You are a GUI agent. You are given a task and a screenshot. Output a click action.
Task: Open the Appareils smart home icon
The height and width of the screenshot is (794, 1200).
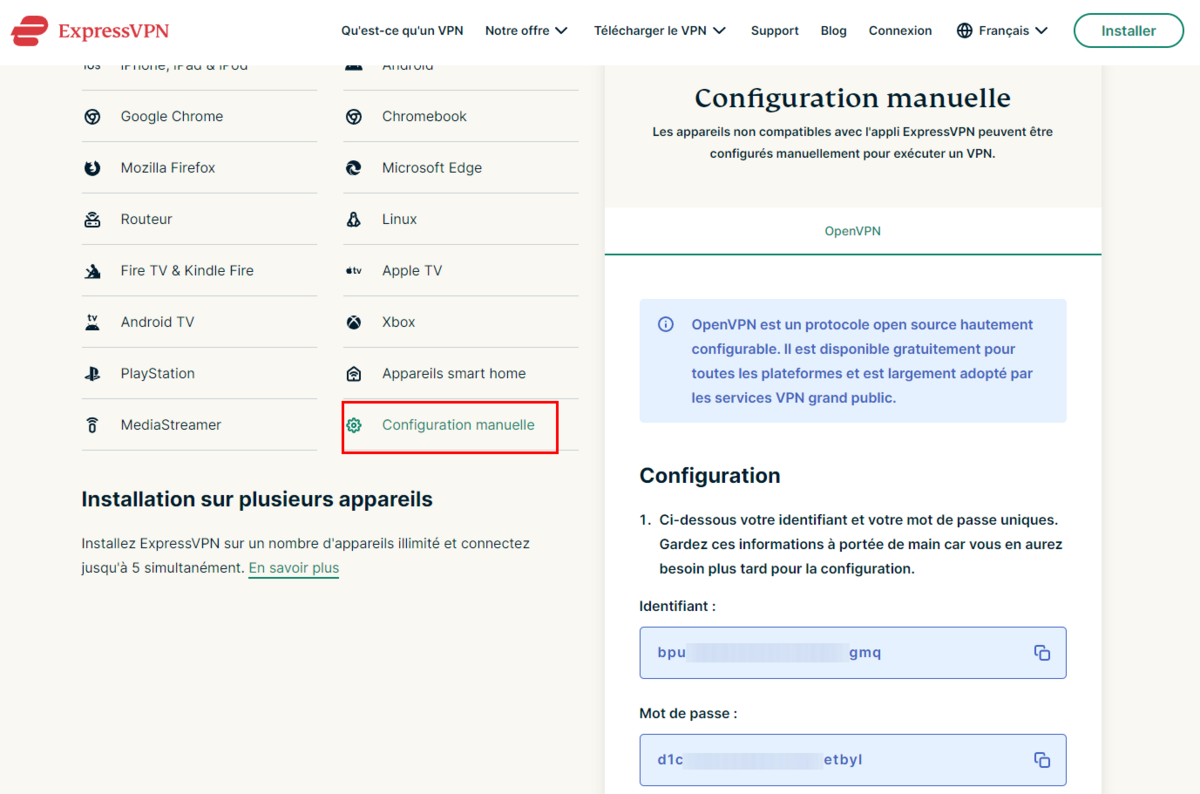coord(354,374)
